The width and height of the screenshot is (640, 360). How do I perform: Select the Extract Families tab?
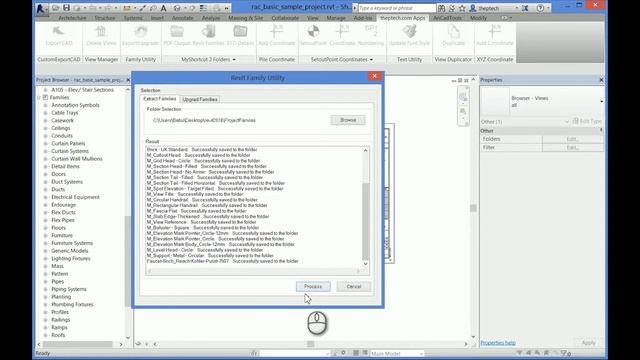(160, 99)
